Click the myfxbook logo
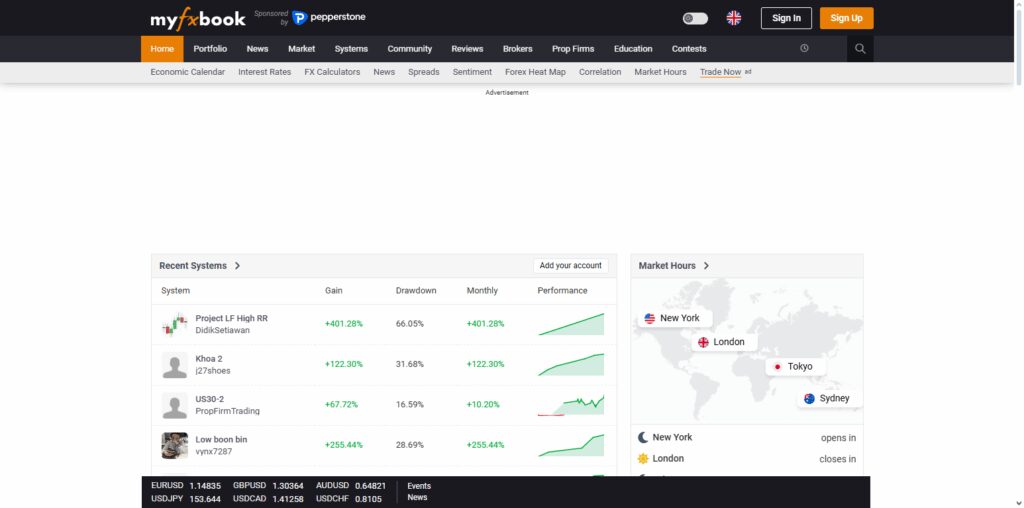This screenshot has height=508, width=1024. [x=198, y=19]
